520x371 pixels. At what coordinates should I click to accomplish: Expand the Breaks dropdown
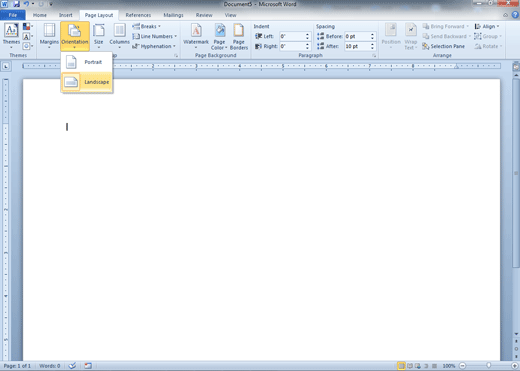pyautogui.click(x=146, y=26)
